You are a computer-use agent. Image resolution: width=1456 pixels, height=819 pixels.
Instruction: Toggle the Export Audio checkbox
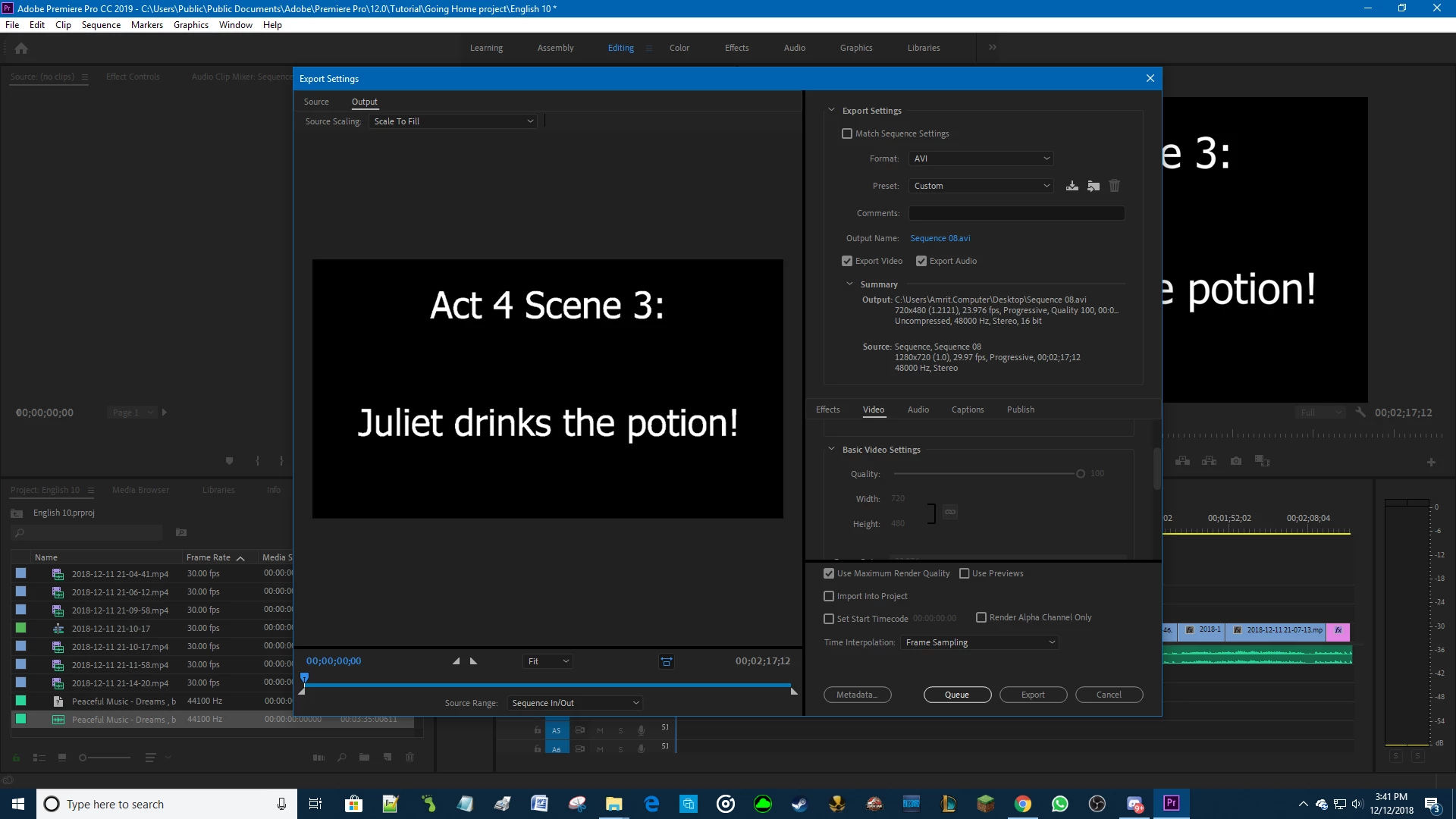point(921,261)
